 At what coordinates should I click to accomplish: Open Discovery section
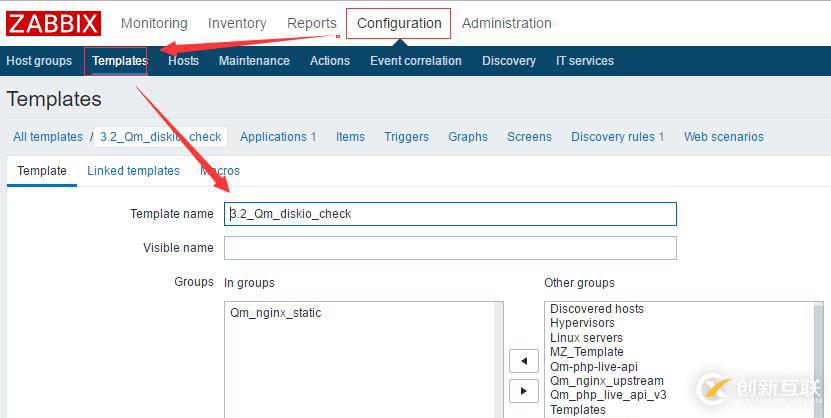[x=509, y=60]
